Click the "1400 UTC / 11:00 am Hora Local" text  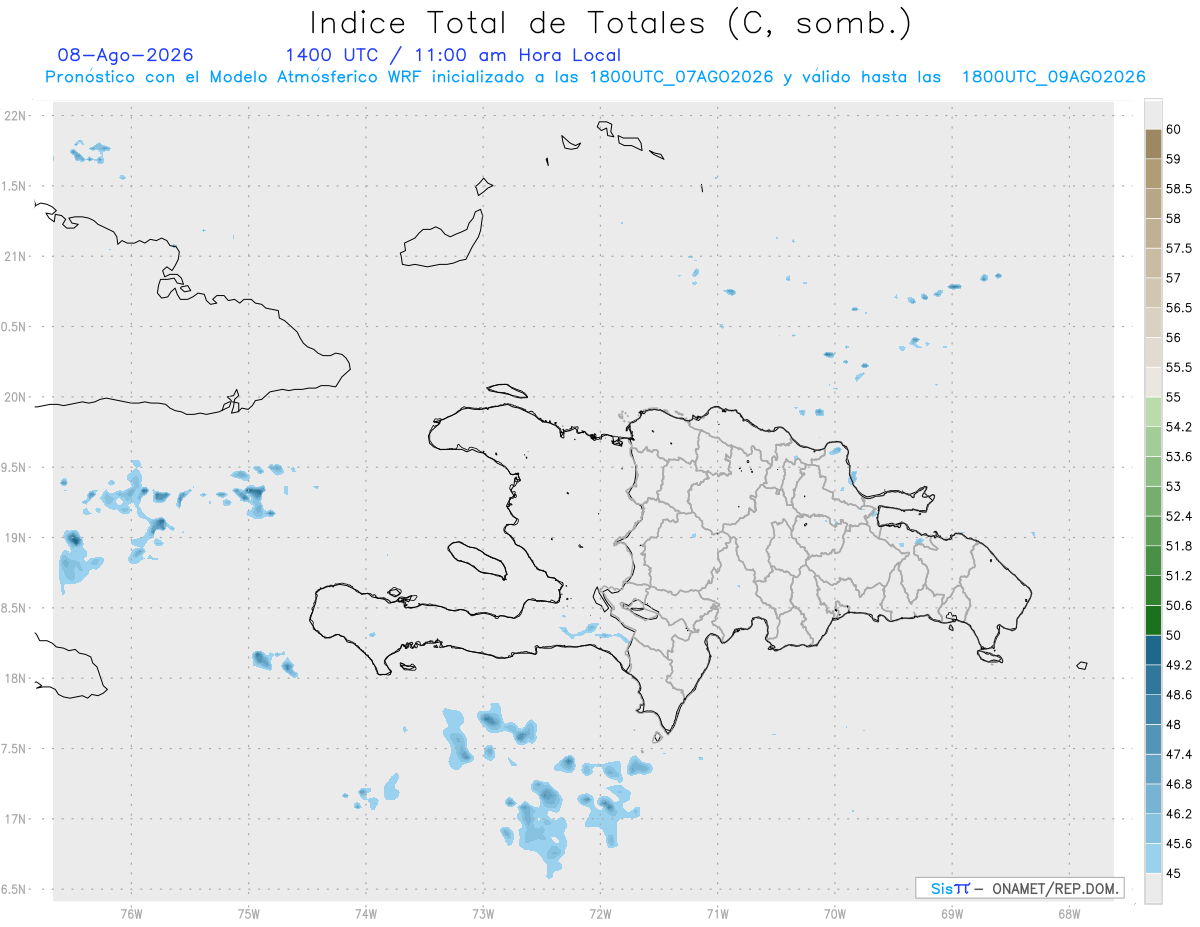[453, 55]
